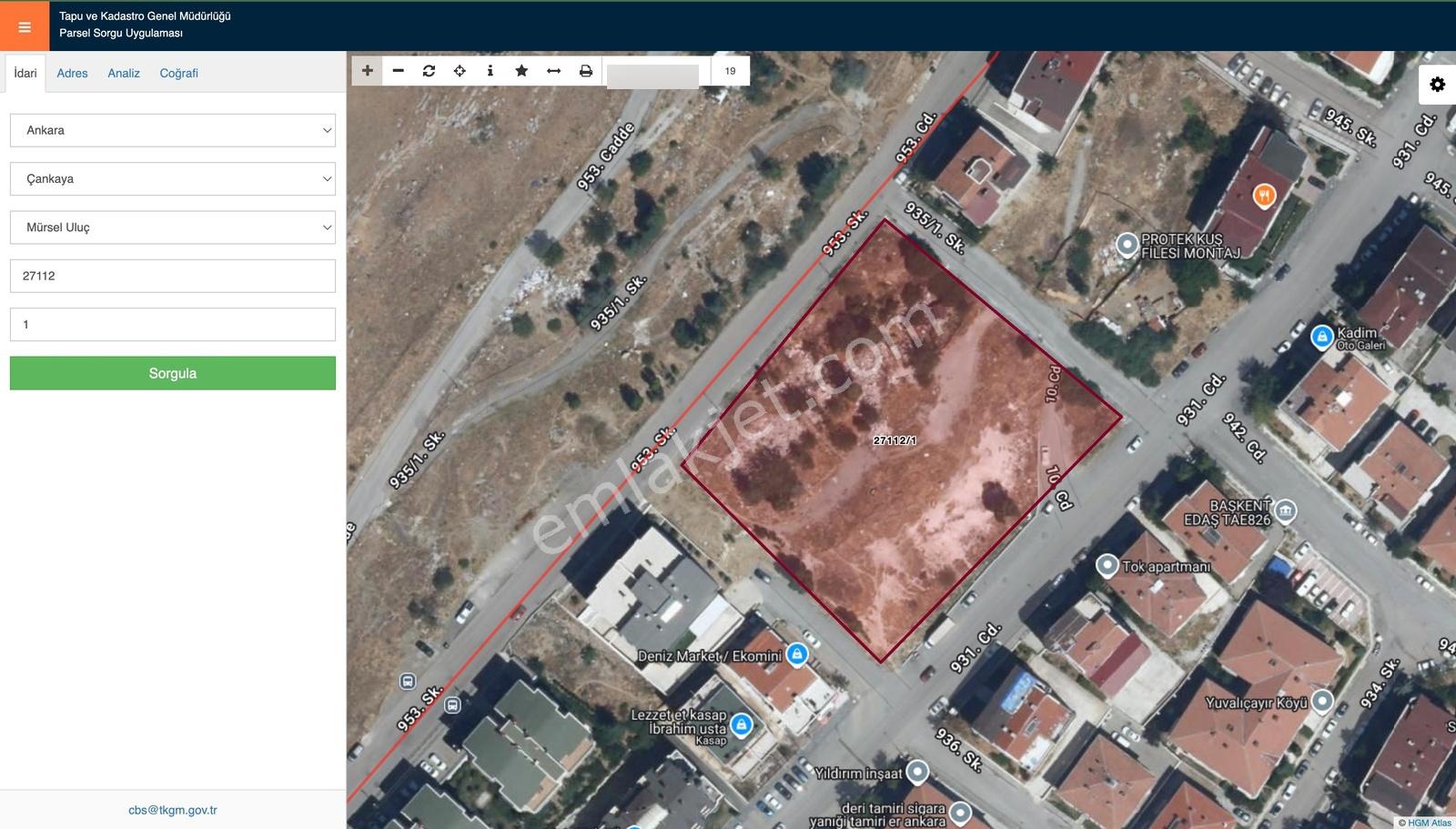Click the green Sorgula button
This screenshot has height=829, width=1456.
(x=173, y=373)
